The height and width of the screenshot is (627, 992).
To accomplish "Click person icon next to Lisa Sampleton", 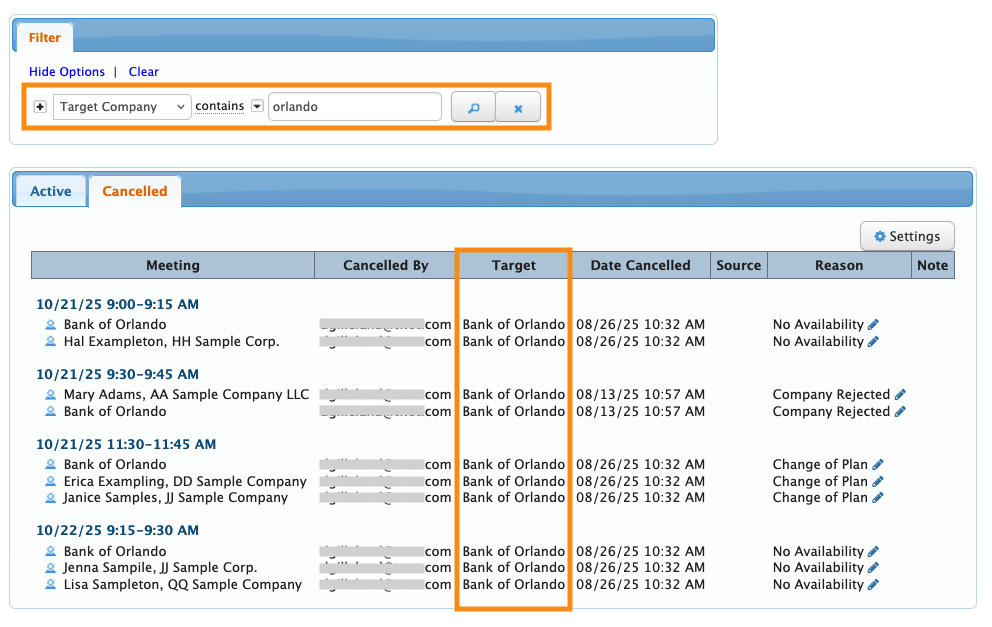I will 51,585.
